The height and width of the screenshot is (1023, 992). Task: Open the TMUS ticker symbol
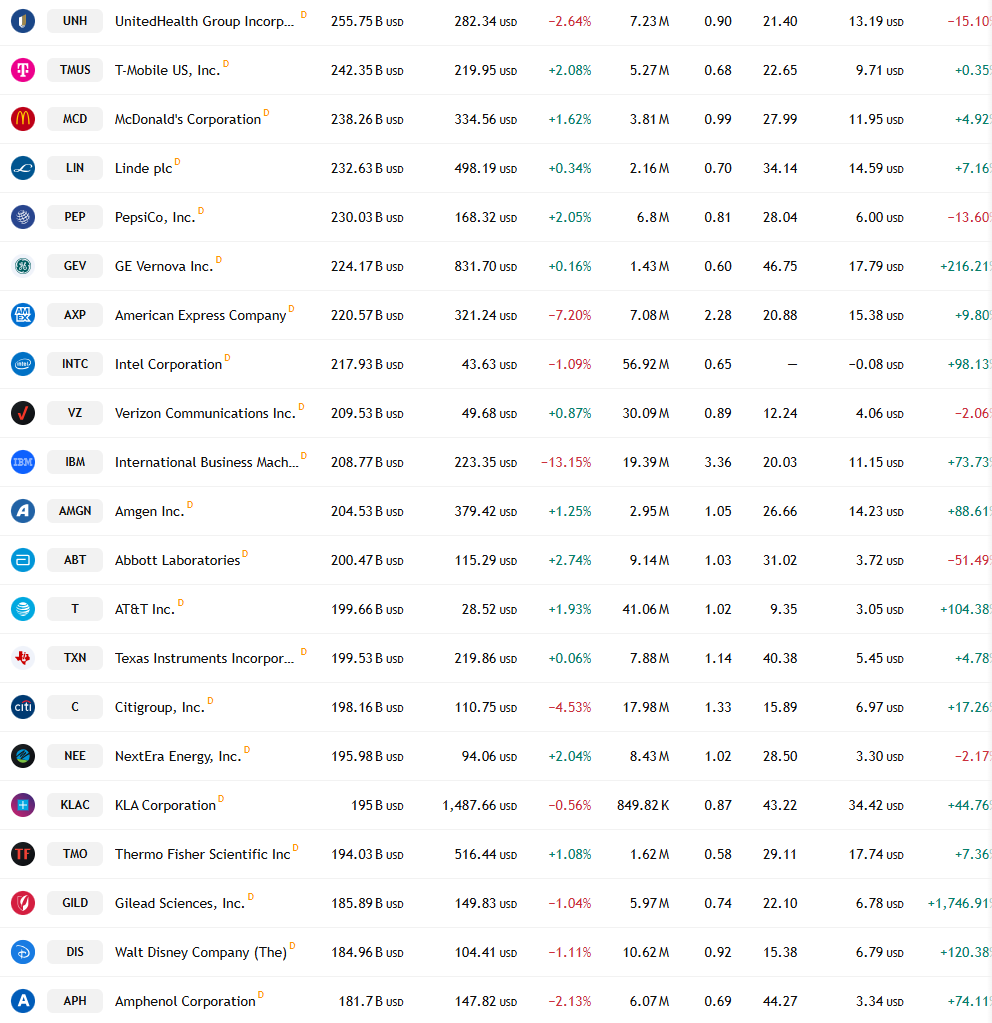[75, 70]
